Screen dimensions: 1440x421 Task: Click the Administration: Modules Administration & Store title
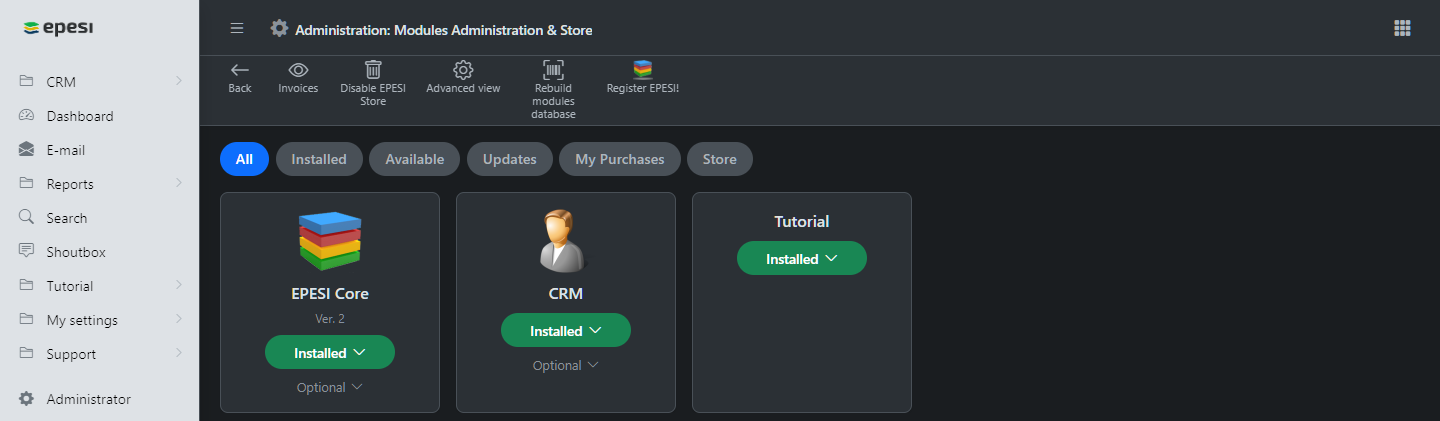[444, 30]
